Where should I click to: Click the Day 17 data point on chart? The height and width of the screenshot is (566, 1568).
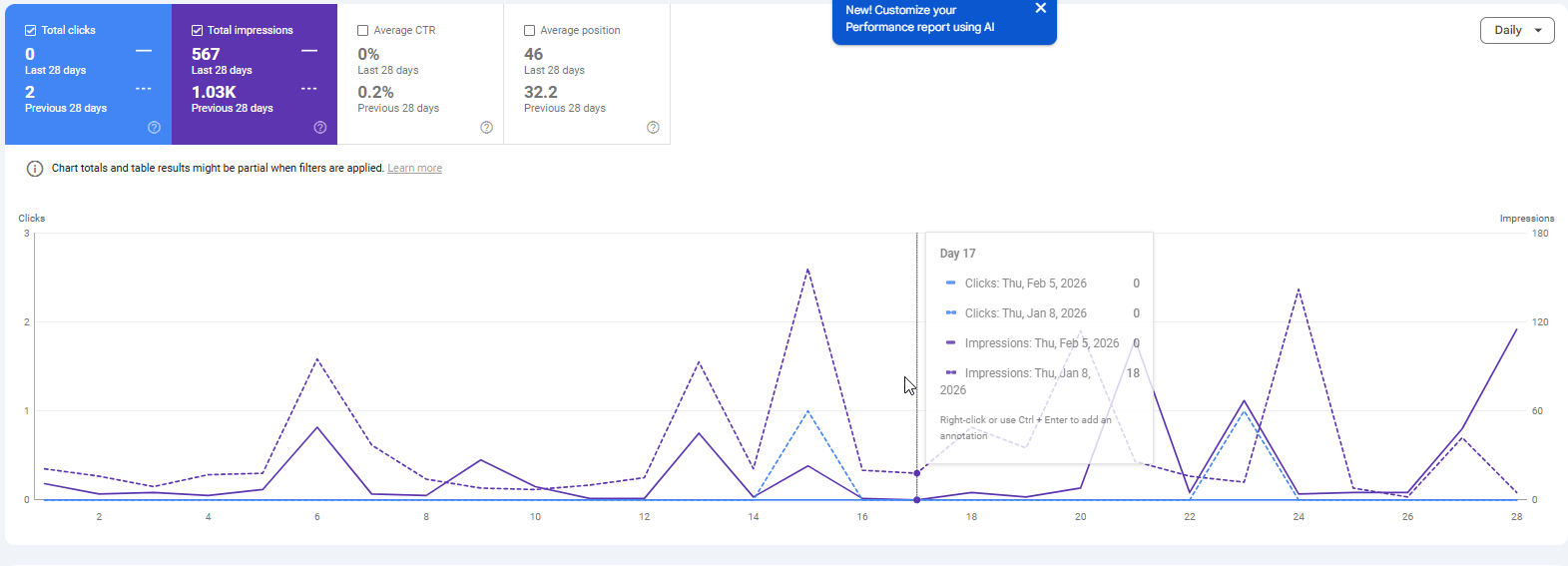pyautogui.click(x=917, y=499)
